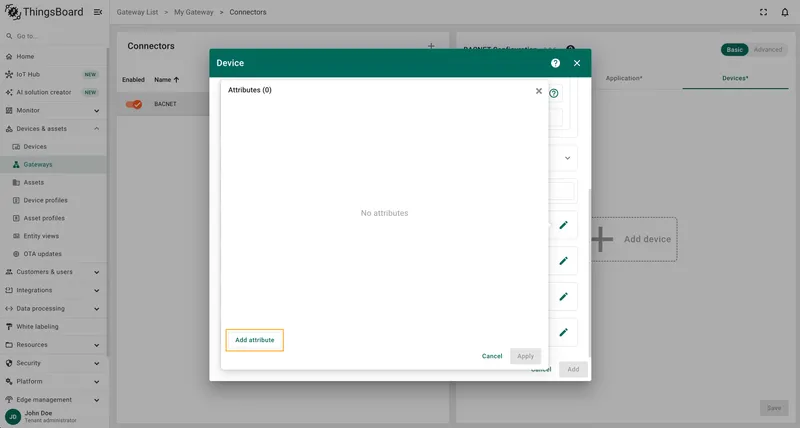Image resolution: width=800 pixels, height=428 pixels.
Task: Open Assets in sidebar
Action: point(54,182)
